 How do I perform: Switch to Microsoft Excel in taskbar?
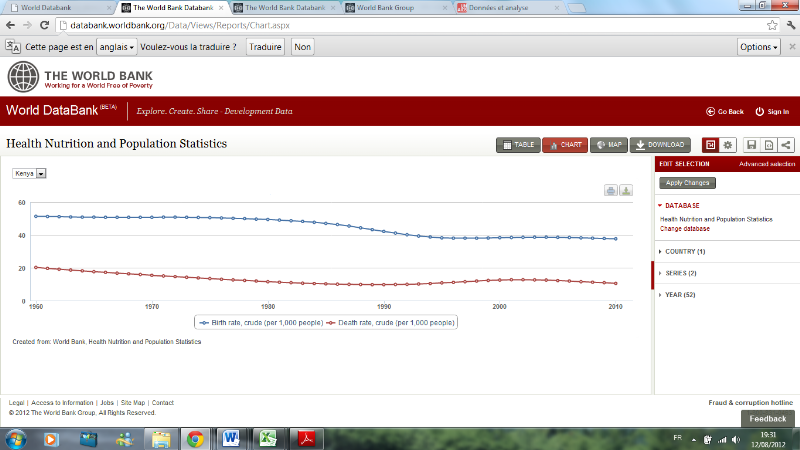tap(268, 439)
